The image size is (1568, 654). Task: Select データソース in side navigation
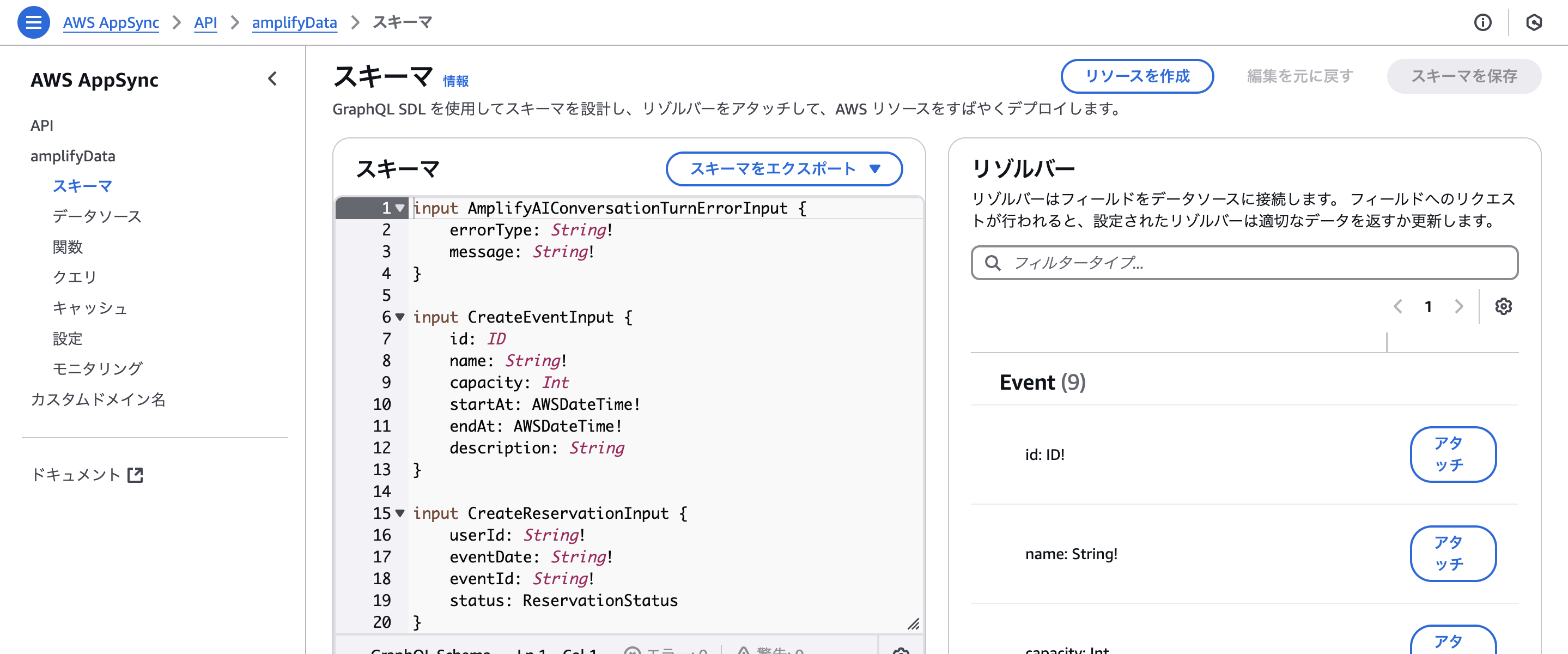tap(97, 216)
